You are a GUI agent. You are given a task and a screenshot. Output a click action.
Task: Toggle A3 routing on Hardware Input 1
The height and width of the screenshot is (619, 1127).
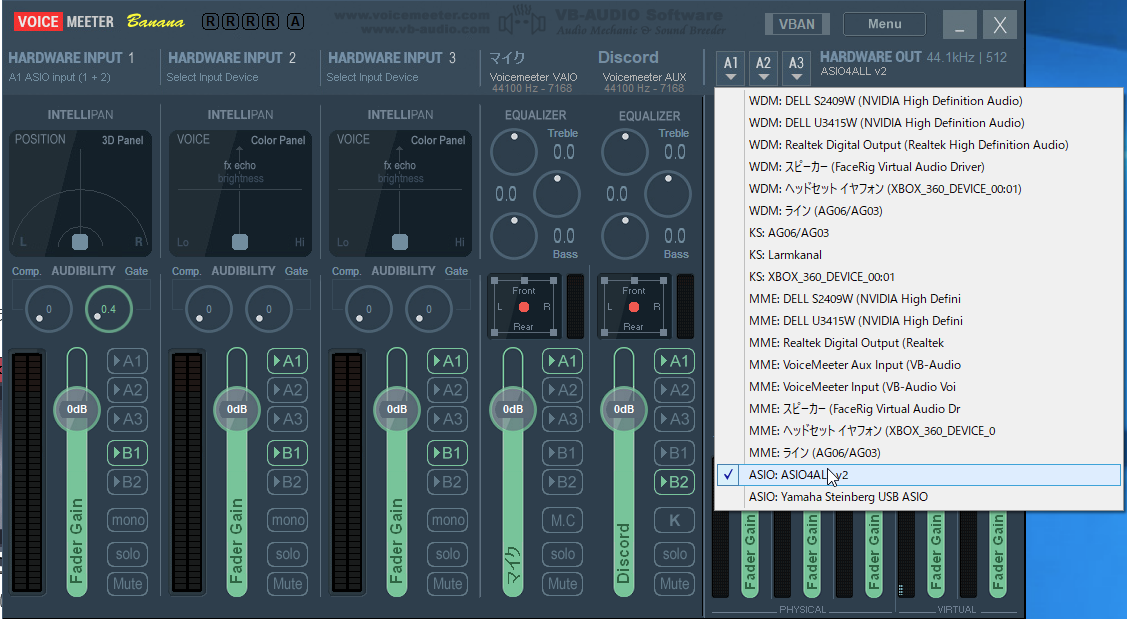pyautogui.click(x=128, y=418)
